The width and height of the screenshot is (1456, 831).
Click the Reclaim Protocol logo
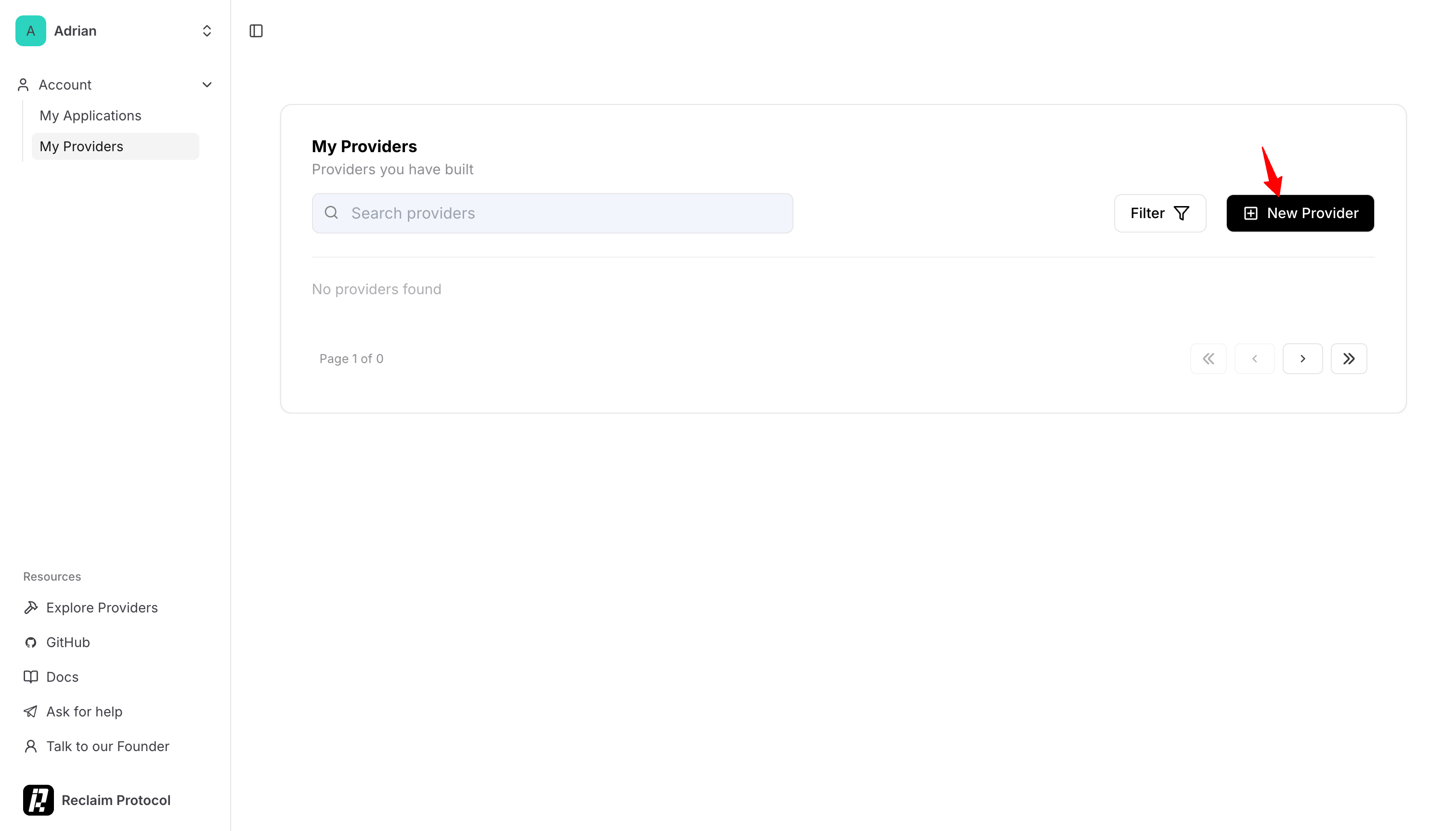tap(38, 800)
